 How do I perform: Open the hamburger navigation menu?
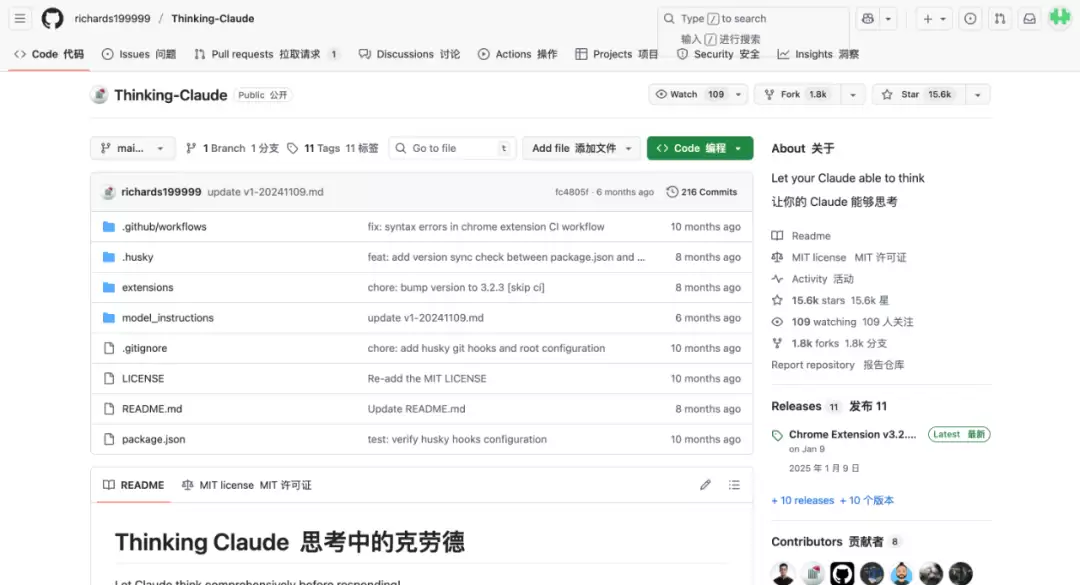pos(20,19)
